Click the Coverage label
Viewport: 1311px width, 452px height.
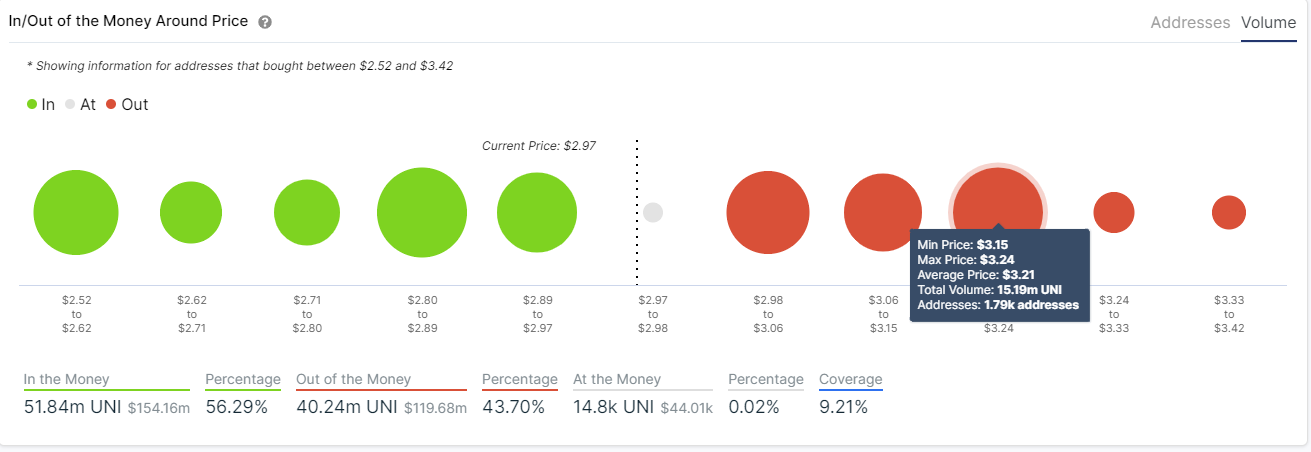tap(850, 379)
